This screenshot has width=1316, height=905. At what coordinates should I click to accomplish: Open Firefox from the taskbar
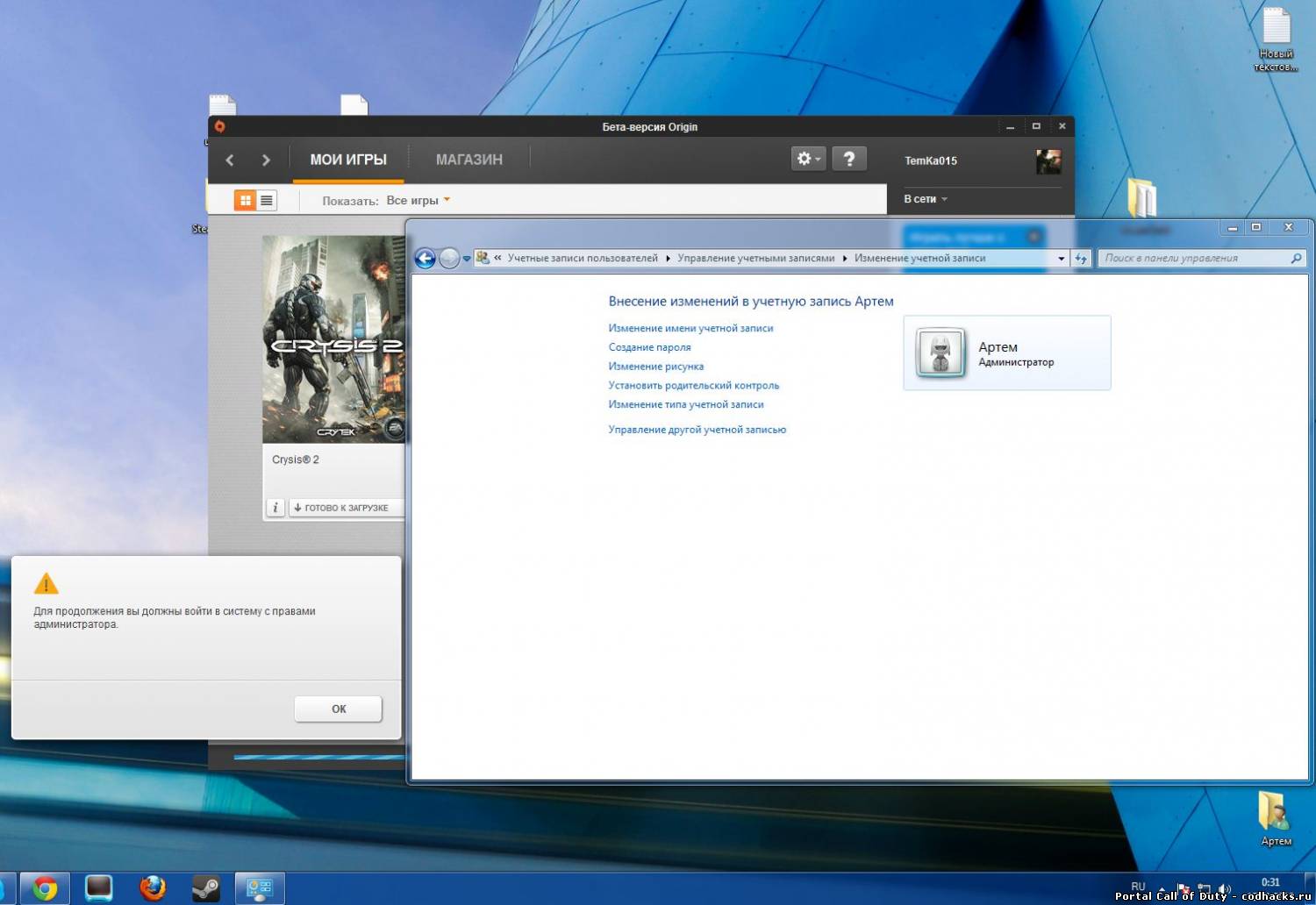click(153, 888)
